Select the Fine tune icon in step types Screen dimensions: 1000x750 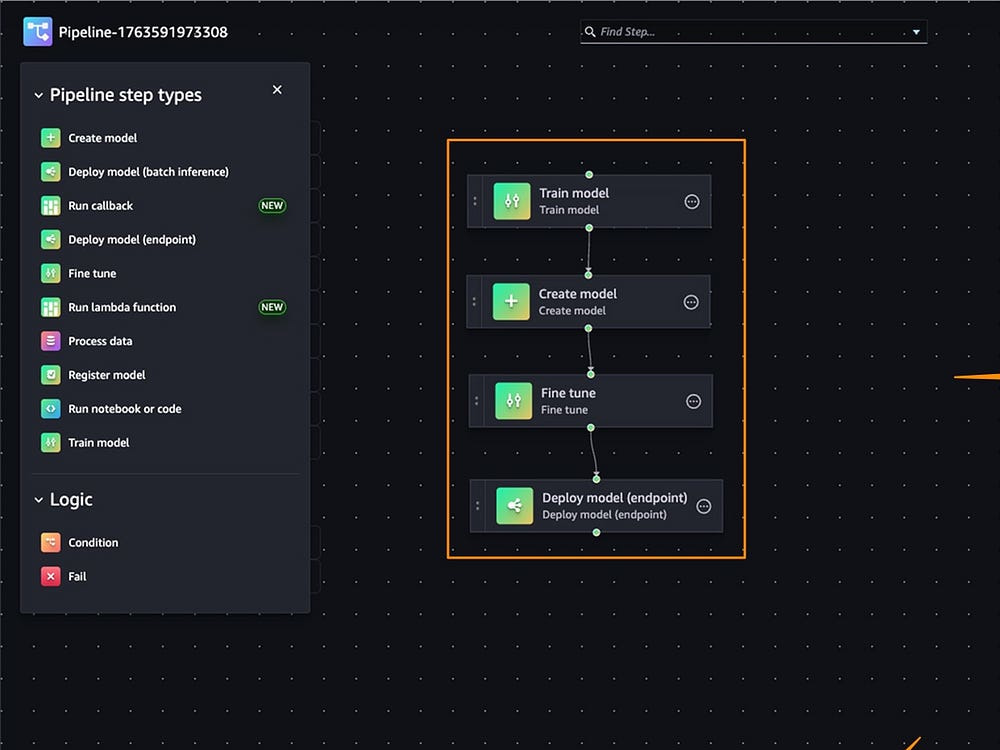pos(50,273)
